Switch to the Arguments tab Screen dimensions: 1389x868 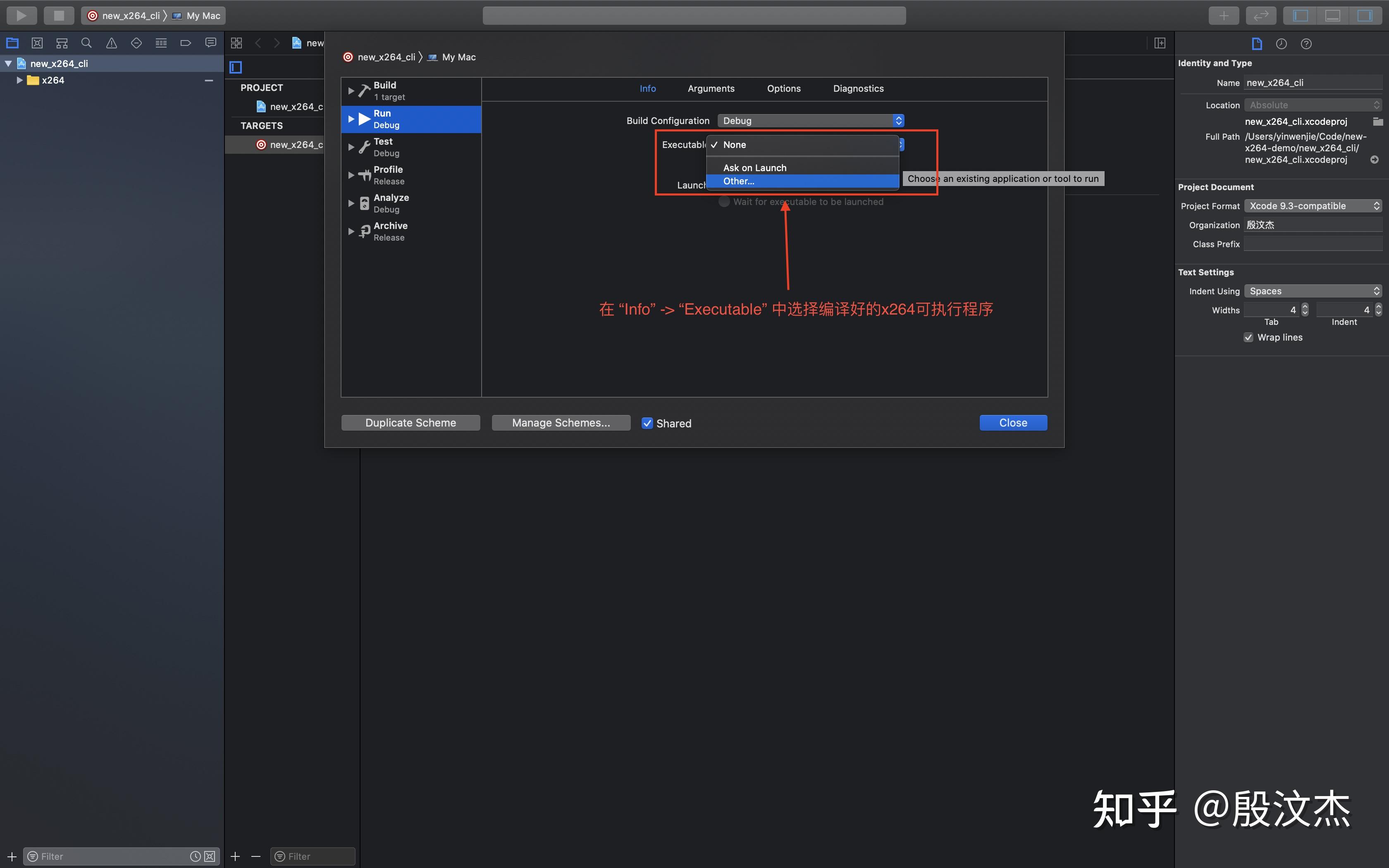click(x=711, y=88)
